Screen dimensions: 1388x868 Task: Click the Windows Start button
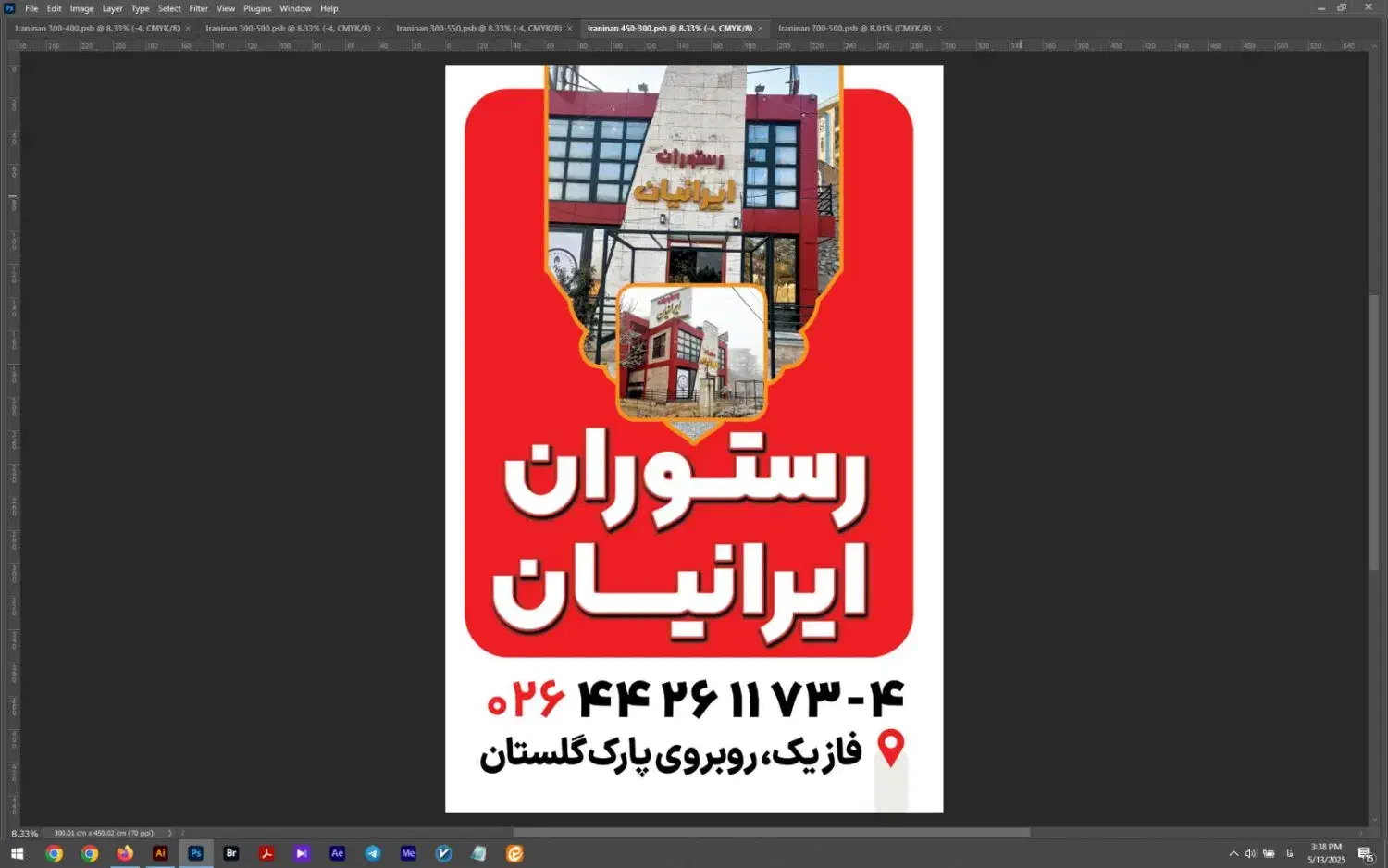pyautogui.click(x=17, y=853)
